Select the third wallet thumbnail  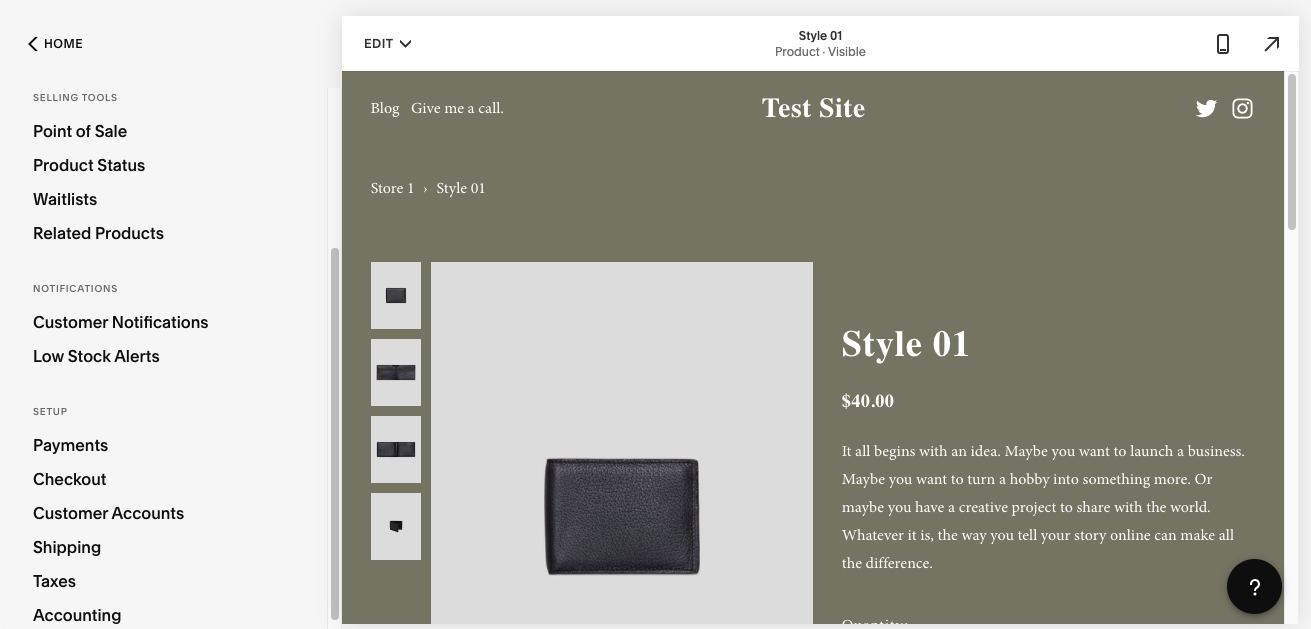pyautogui.click(x=396, y=449)
